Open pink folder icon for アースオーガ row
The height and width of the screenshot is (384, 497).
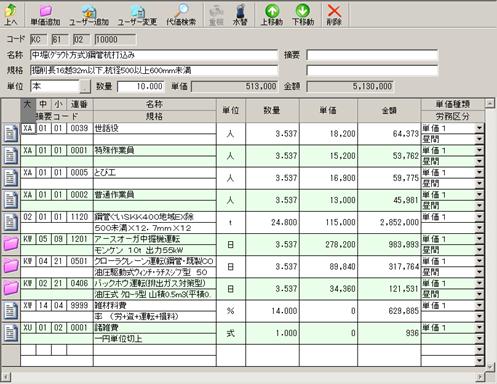(11, 244)
